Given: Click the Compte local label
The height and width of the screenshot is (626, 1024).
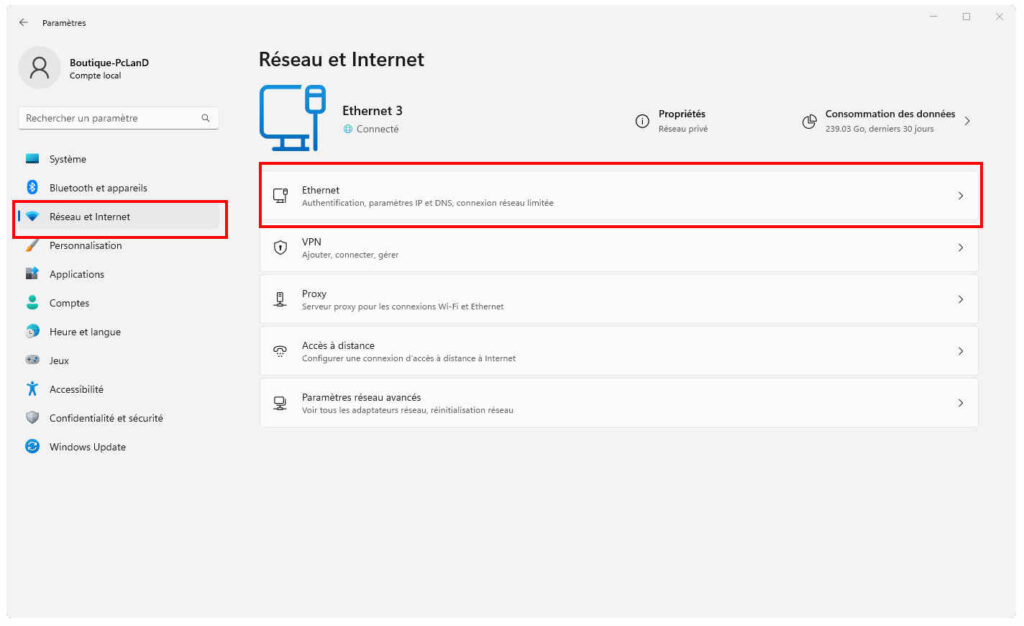Looking at the screenshot, I should point(95,76).
